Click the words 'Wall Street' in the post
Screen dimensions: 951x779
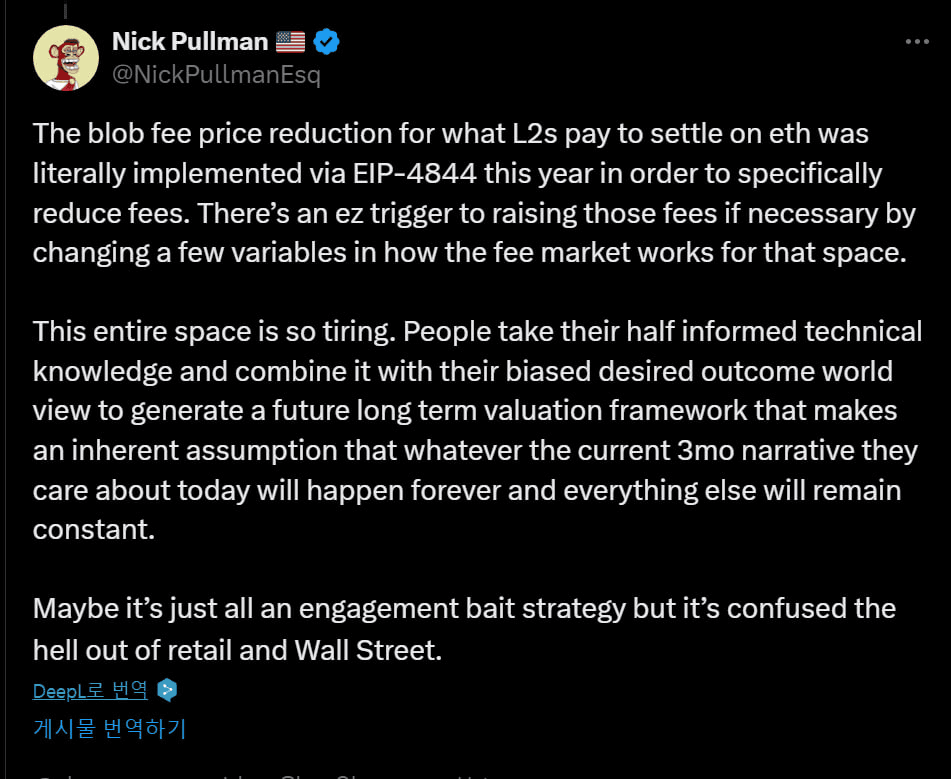(368, 650)
